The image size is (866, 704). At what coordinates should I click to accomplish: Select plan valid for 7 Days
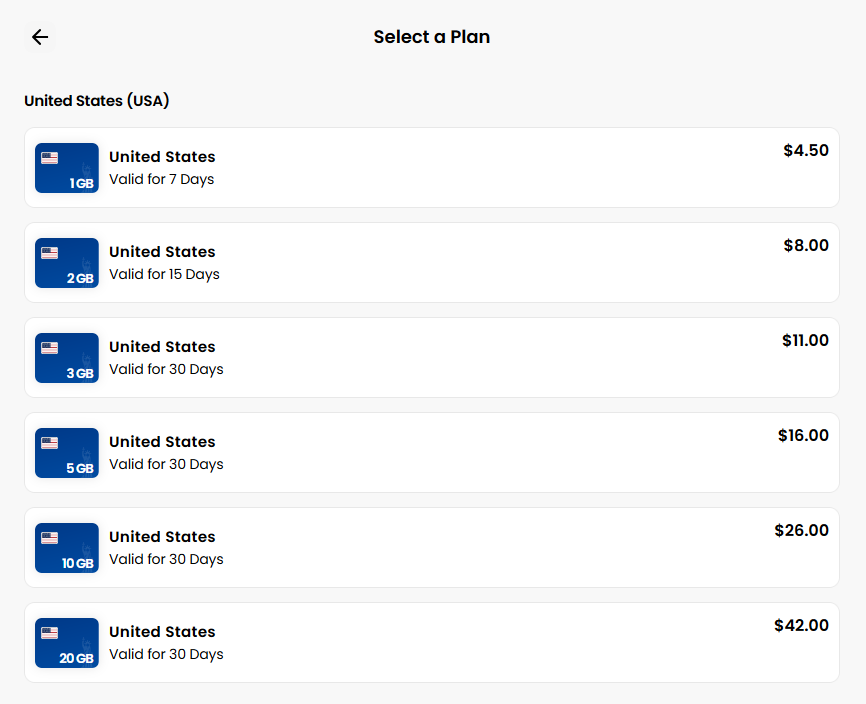pos(161,180)
